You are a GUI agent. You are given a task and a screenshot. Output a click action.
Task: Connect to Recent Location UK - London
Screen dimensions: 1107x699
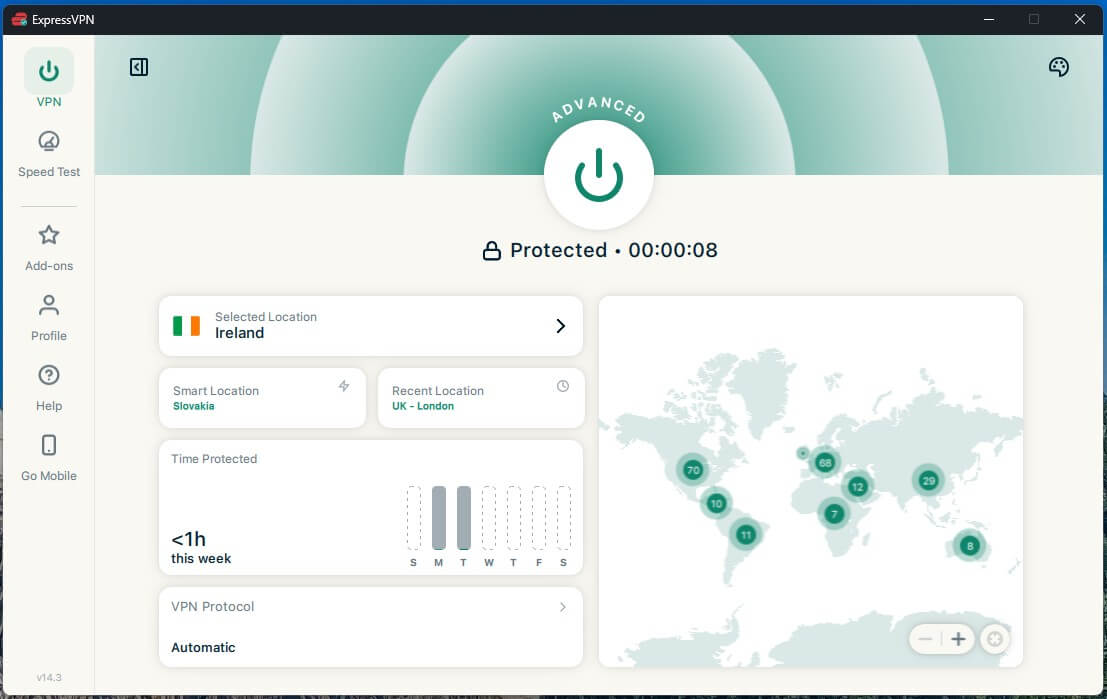[481, 398]
